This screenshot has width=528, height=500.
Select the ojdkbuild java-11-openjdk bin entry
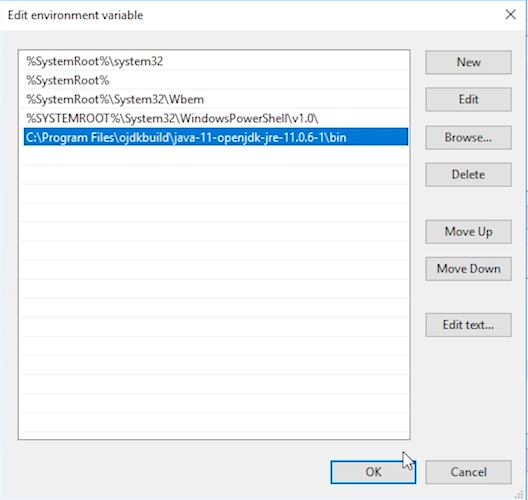216,137
